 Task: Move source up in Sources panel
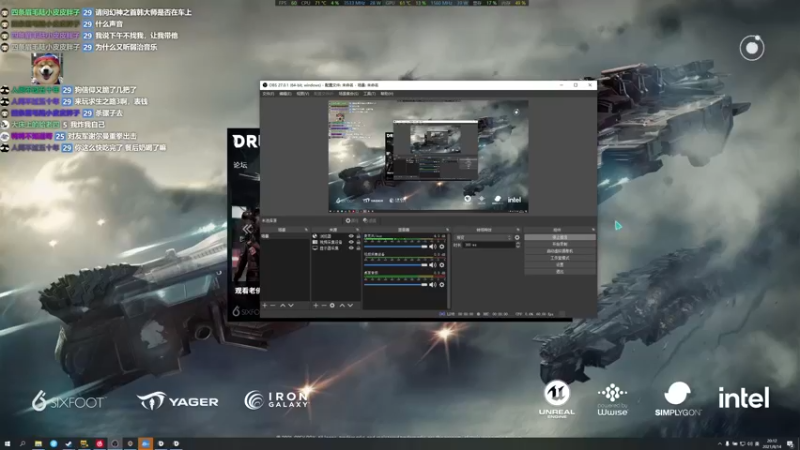pyautogui.click(x=342, y=305)
